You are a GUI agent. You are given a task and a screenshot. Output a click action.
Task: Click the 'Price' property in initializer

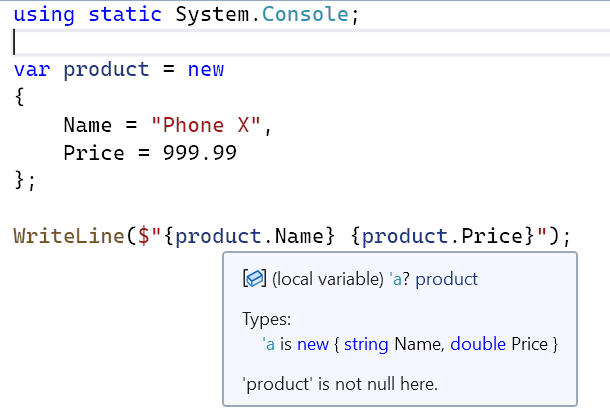point(94,153)
